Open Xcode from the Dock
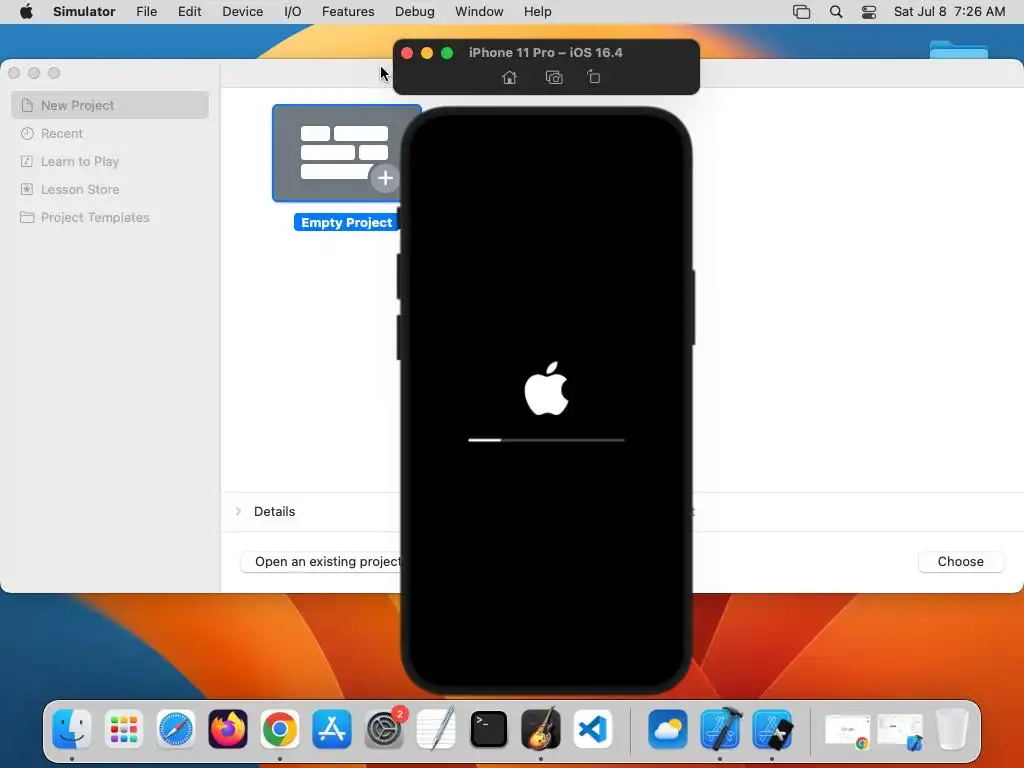 (720, 729)
